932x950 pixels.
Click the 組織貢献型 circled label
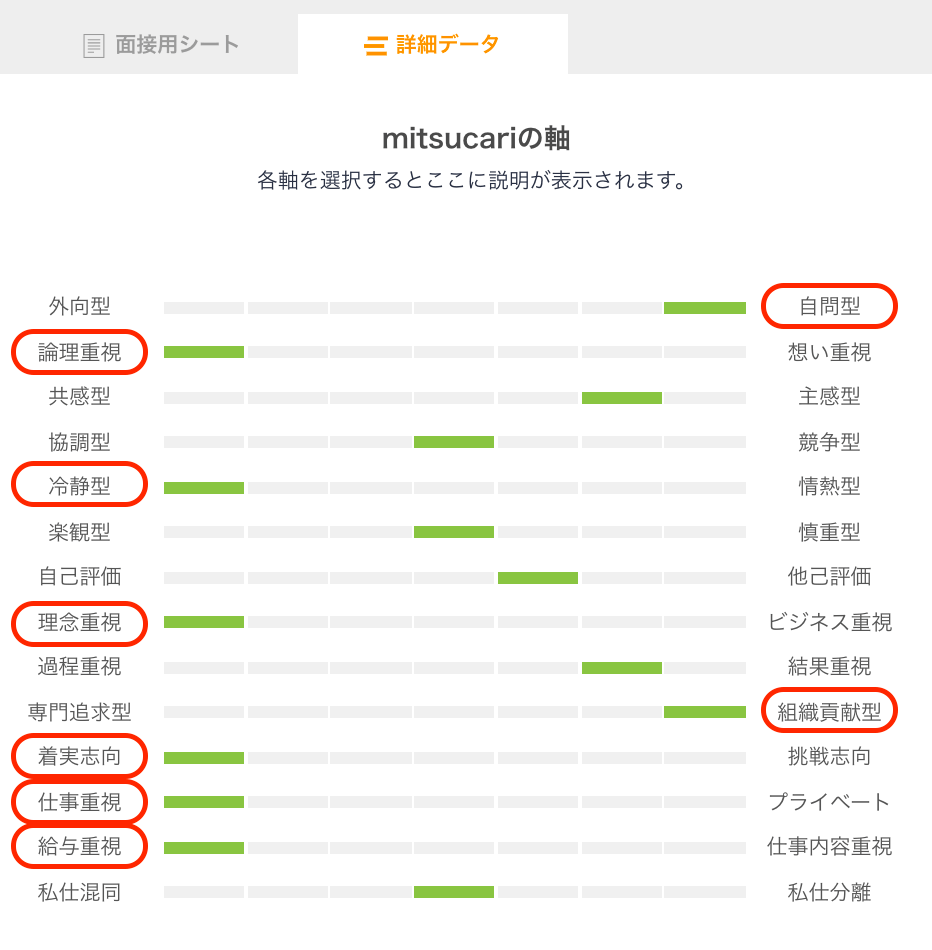tap(829, 711)
